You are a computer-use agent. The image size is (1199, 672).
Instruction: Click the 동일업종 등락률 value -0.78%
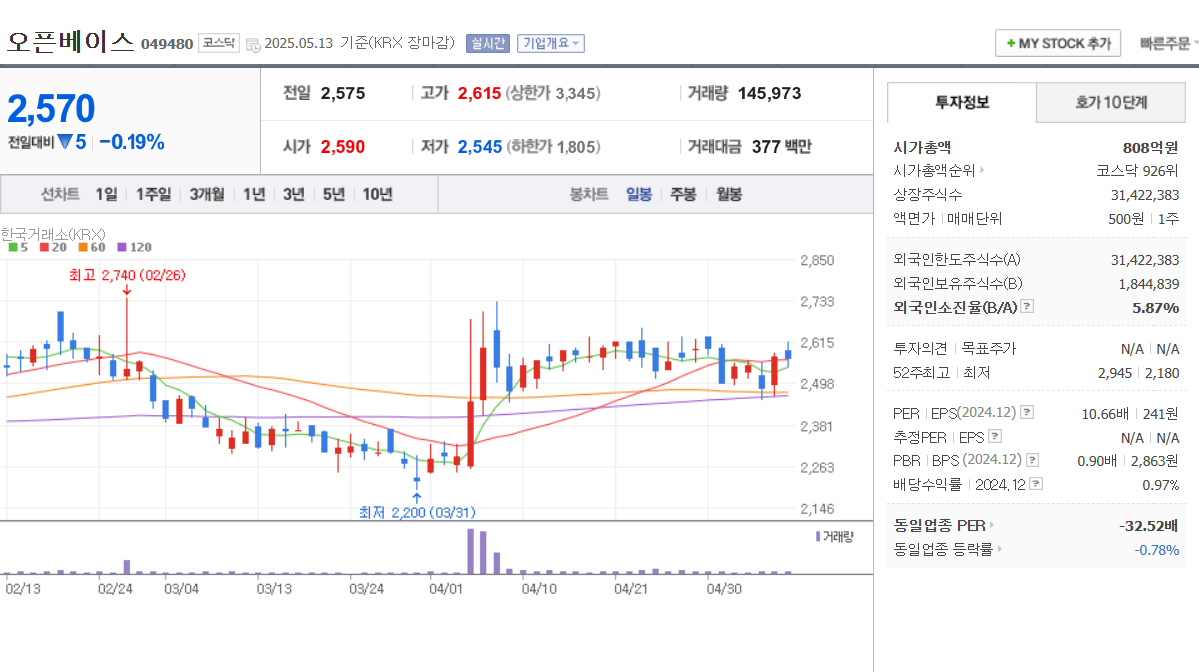point(1156,550)
